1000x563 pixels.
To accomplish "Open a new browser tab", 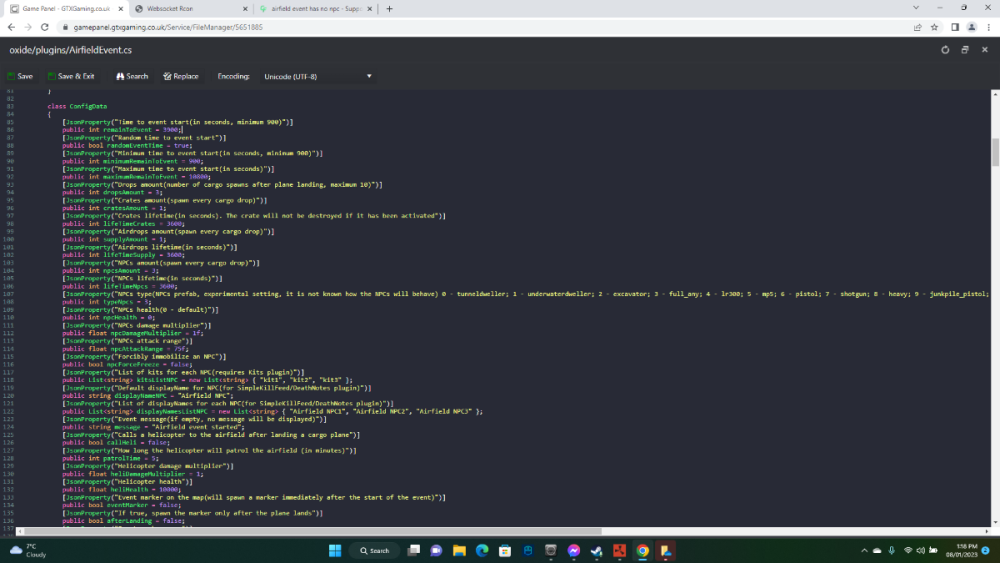I will coord(389,9).
